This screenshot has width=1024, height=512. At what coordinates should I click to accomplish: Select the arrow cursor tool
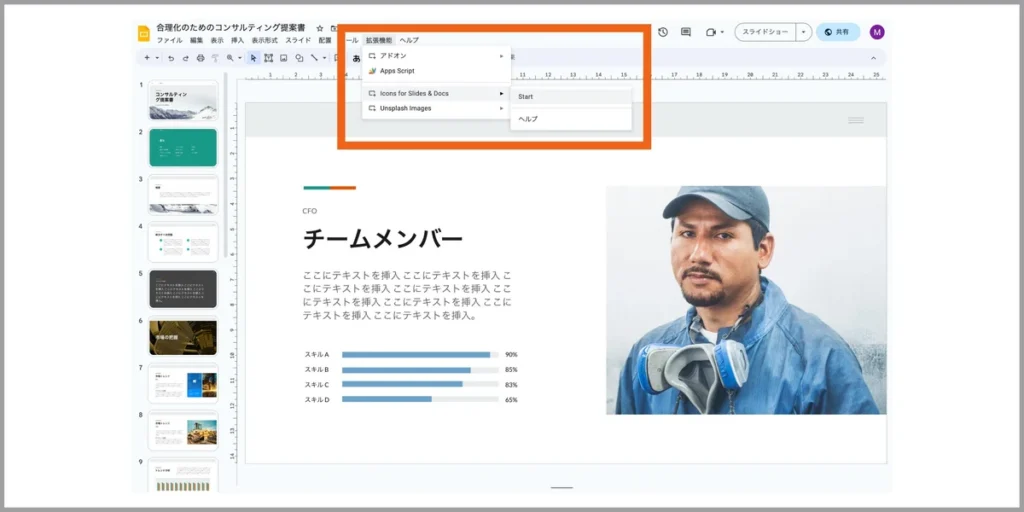pos(254,58)
